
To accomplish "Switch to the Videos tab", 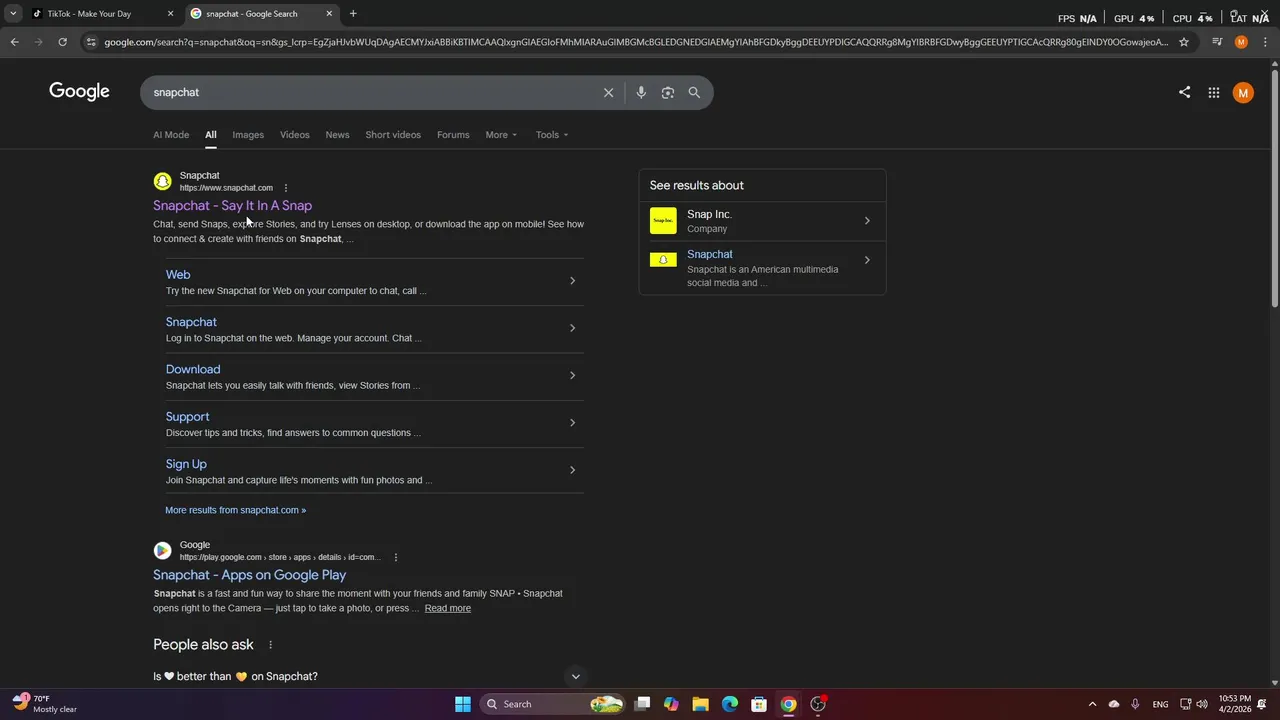I will click(x=294, y=135).
